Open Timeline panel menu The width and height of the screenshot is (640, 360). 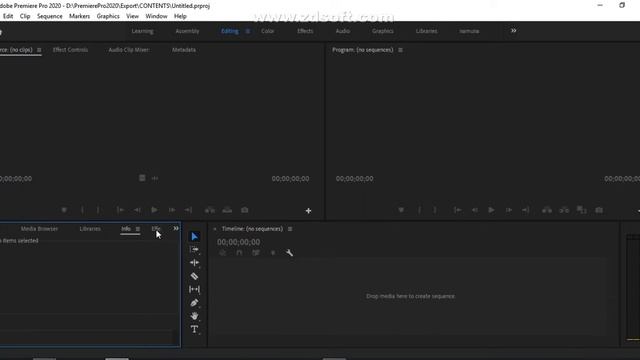click(x=290, y=229)
